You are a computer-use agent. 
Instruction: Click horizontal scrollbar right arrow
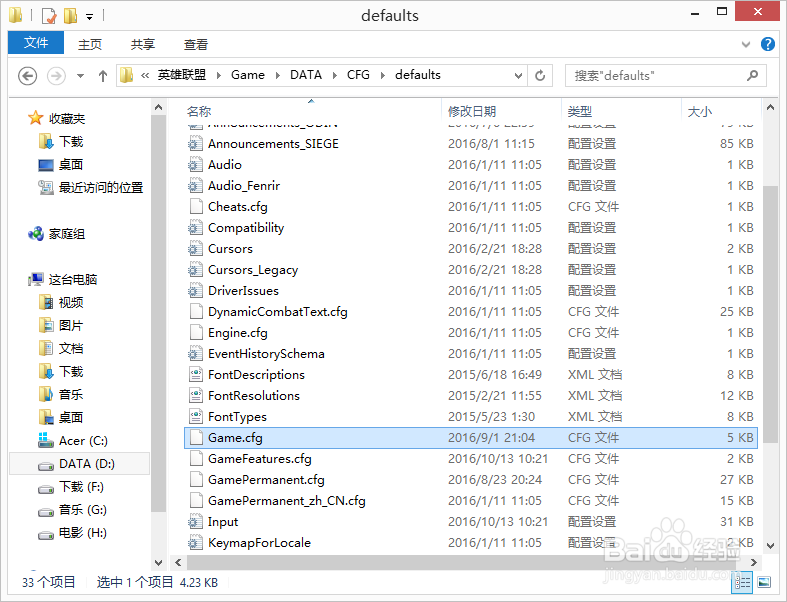753,562
